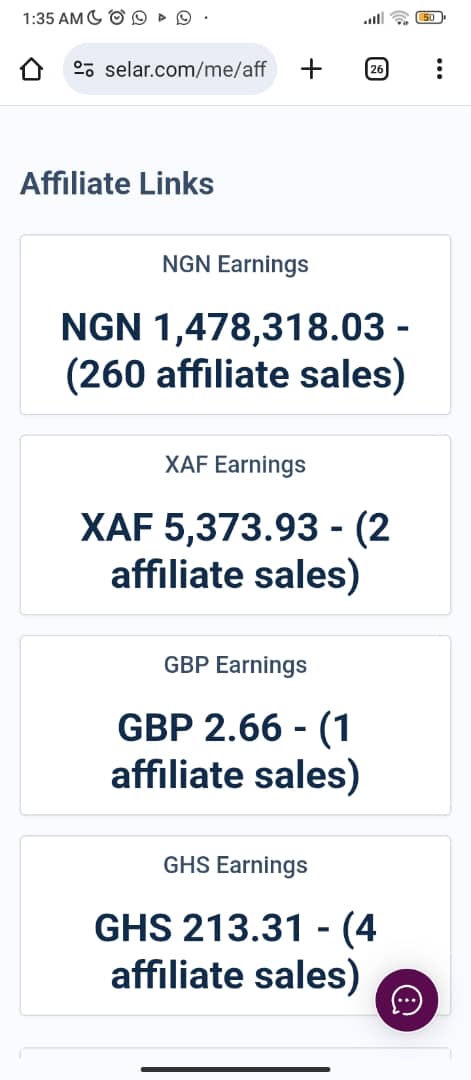This screenshot has width=471, height=1080.
Task: Open the browser three-dot menu
Action: click(439, 69)
